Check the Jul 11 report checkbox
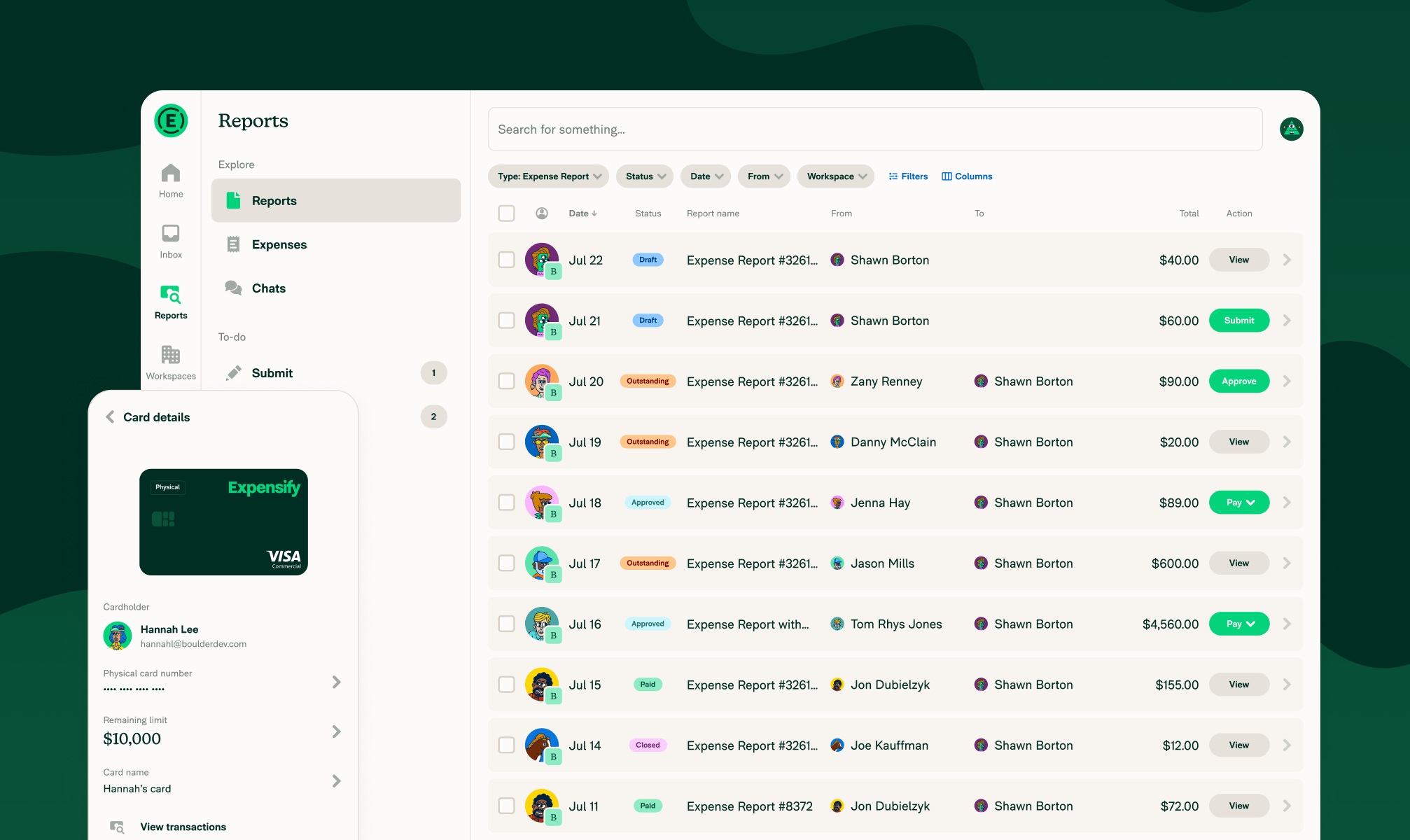The width and height of the screenshot is (1410, 840). point(506,806)
